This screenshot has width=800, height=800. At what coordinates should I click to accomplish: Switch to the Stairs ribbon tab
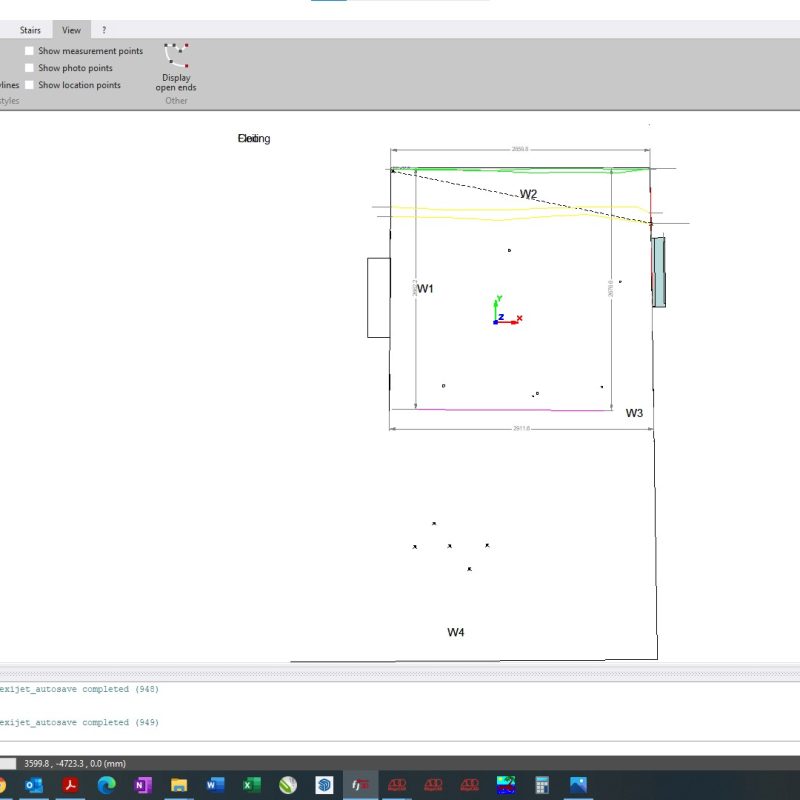pyautogui.click(x=30, y=30)
